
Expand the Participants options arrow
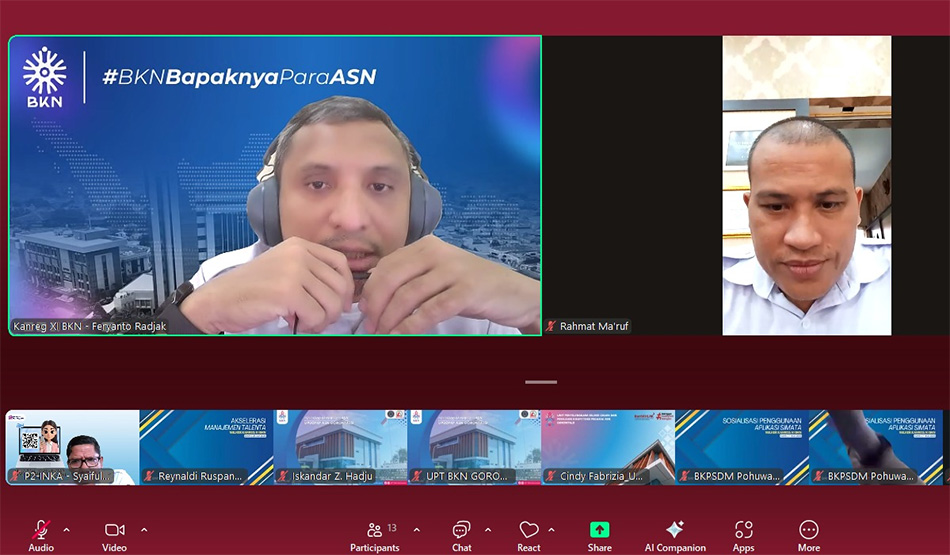click(x=417, y=530)
